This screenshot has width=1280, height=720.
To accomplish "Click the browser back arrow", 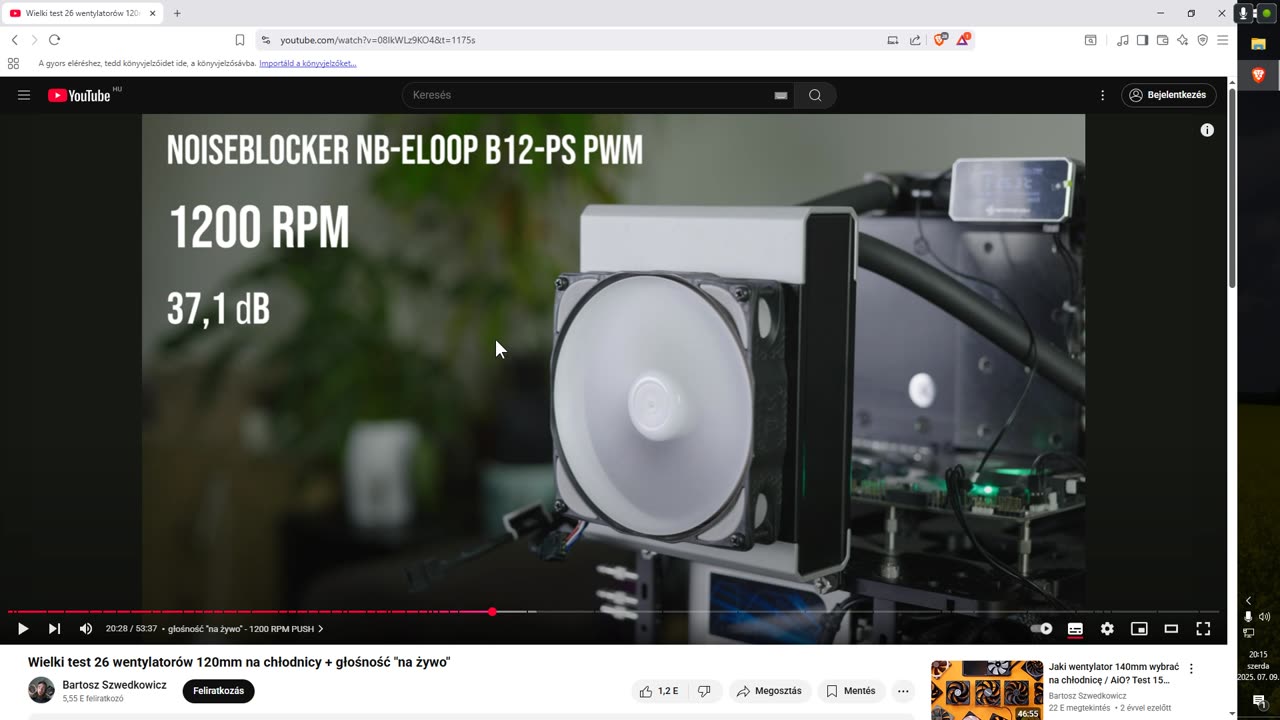I will click(14, 40).
